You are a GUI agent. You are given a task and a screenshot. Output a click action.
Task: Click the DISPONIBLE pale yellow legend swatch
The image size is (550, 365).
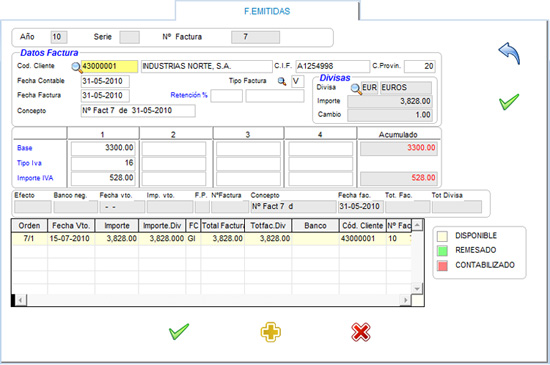pyautogui.click(x=442, y=236)
